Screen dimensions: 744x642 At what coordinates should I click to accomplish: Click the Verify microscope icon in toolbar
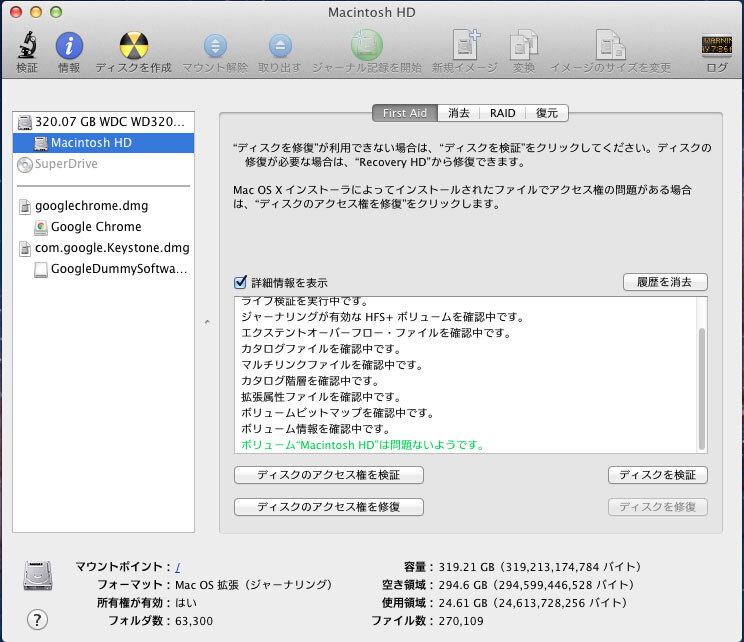pos(27,46)
